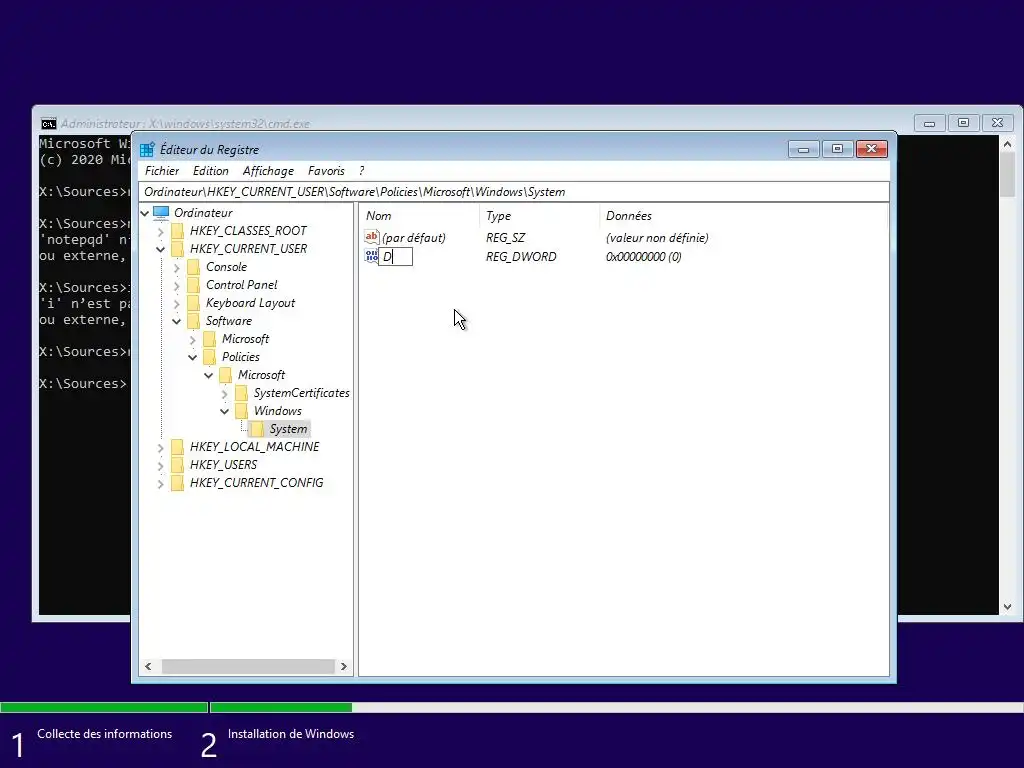The image size is (1024, 768).
Task: Click the Registry Editor title bar icon
Action: 148,150
